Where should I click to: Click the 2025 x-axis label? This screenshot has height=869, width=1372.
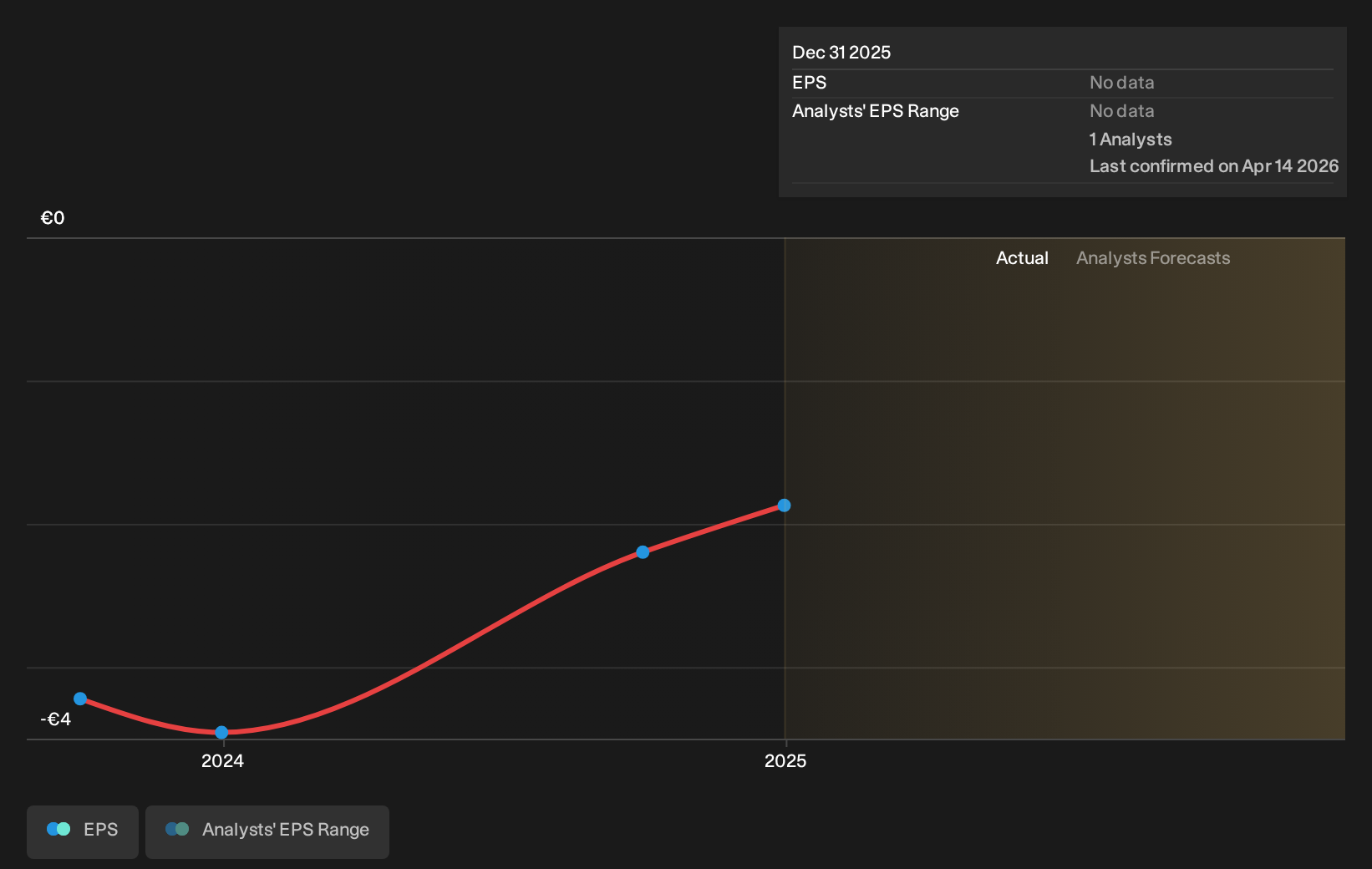(785, 761)
